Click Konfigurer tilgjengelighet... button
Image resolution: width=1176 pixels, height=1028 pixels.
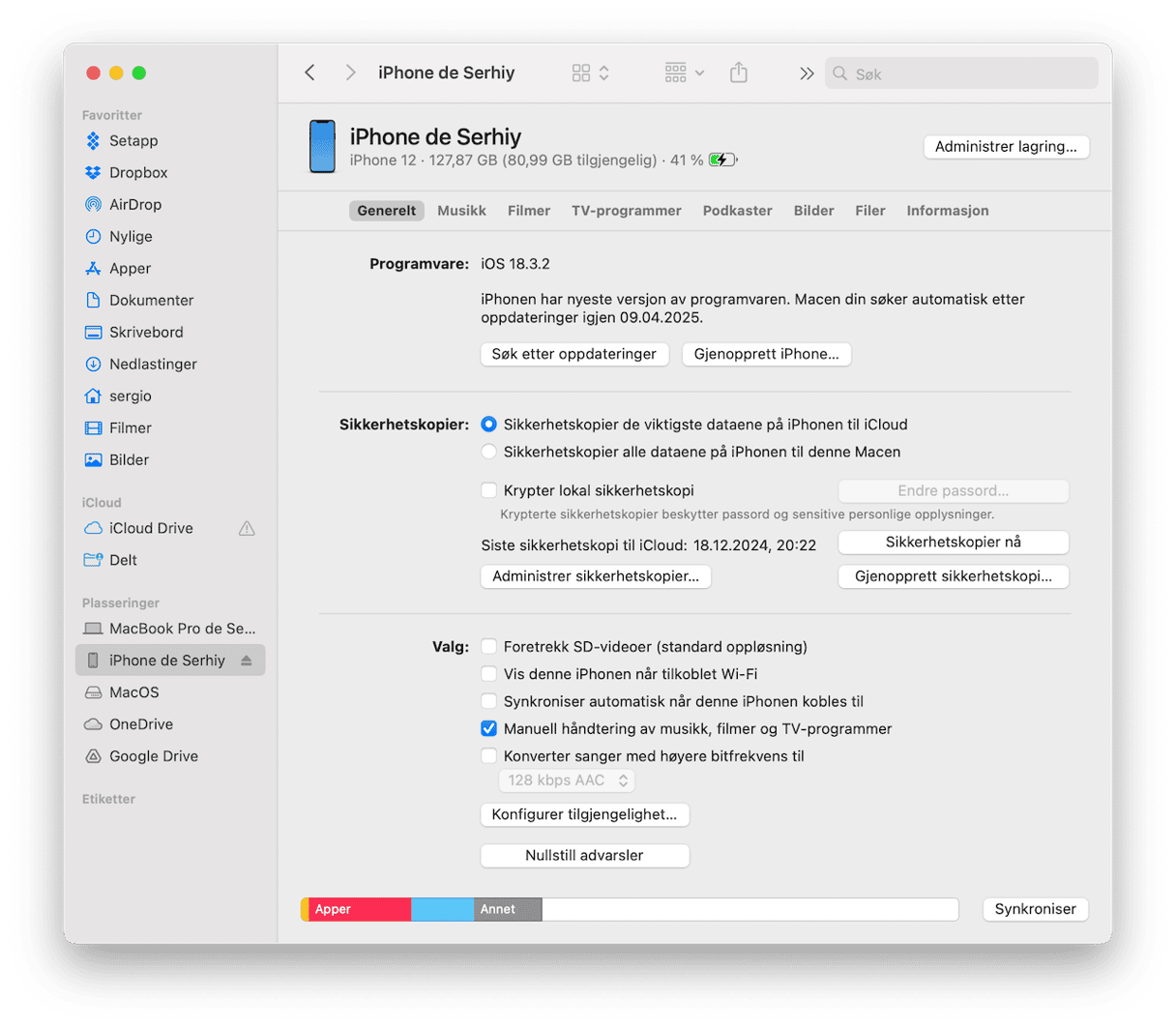(584, 814)
